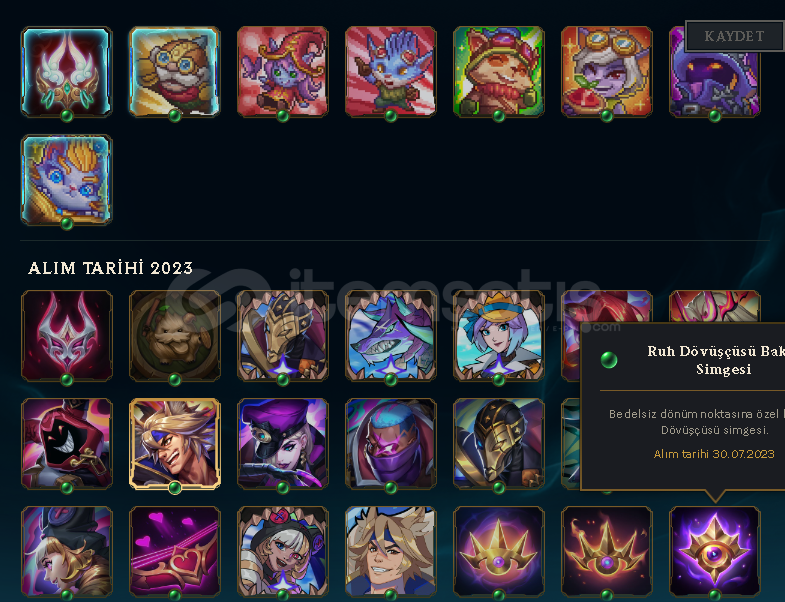The height and width of the screenshot is (602, 785).
Task: Select the red shadow grinning jester icon
Action: [x=66, y=444]
